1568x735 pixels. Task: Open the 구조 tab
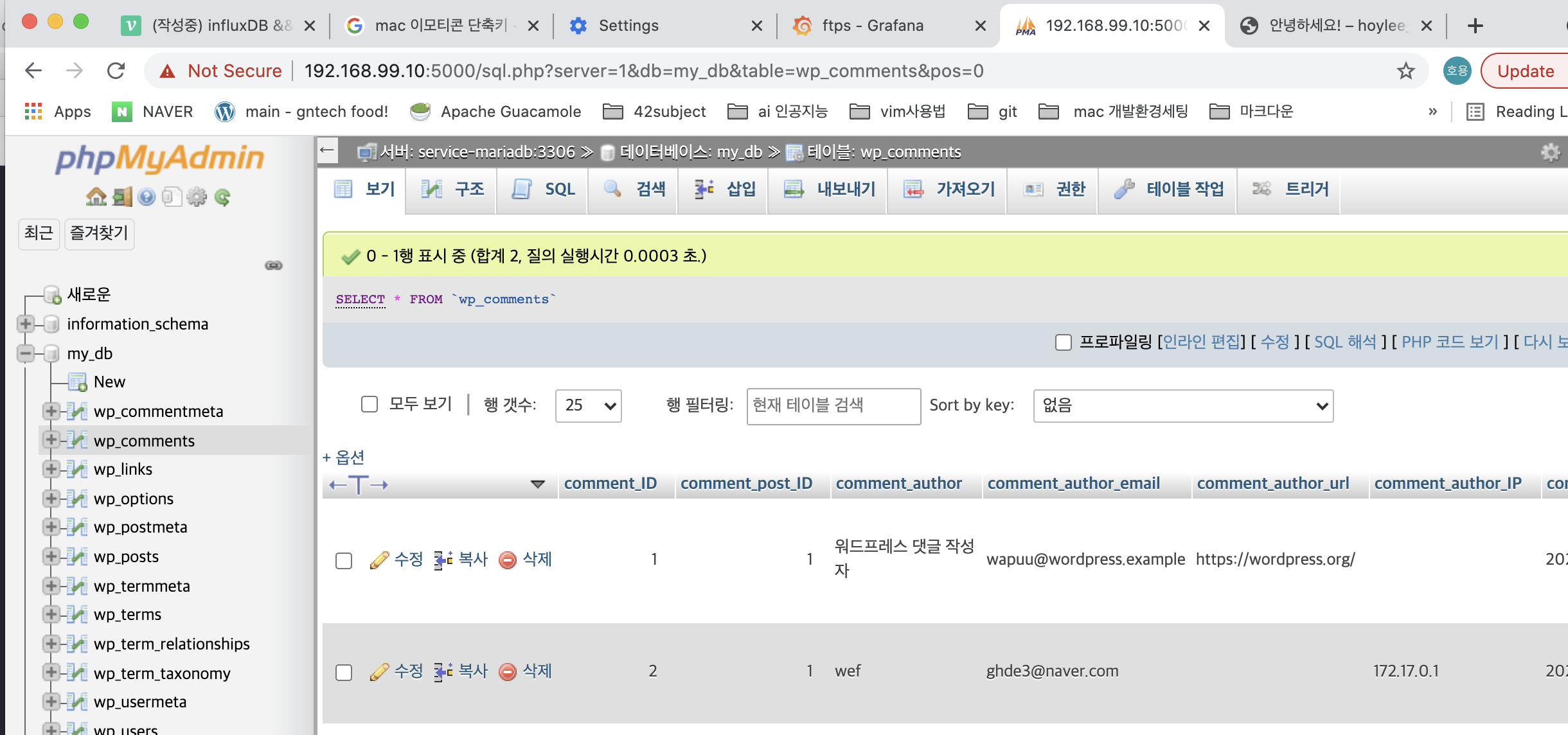[452, 190]
